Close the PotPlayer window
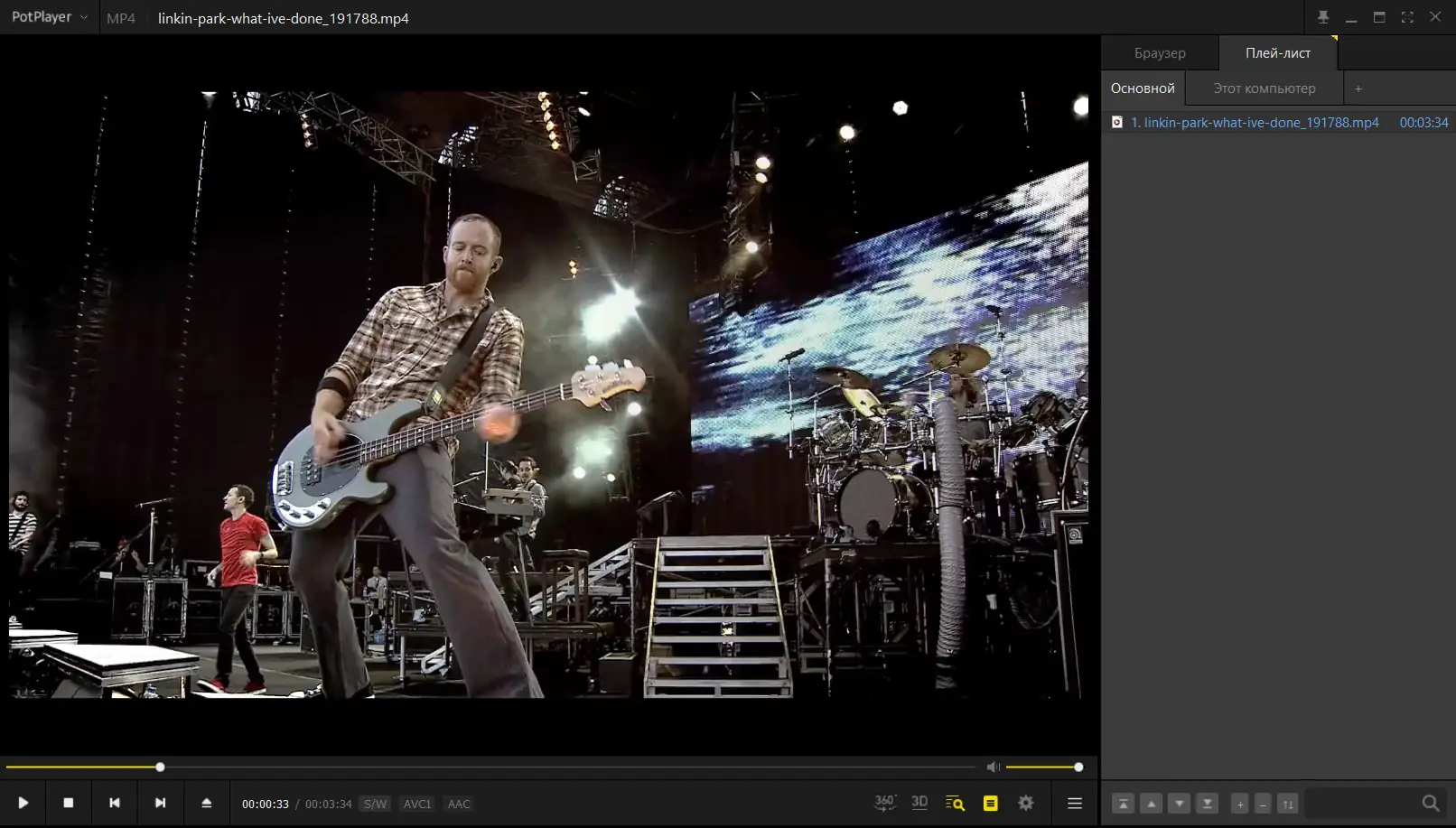 pos(1435,17)
